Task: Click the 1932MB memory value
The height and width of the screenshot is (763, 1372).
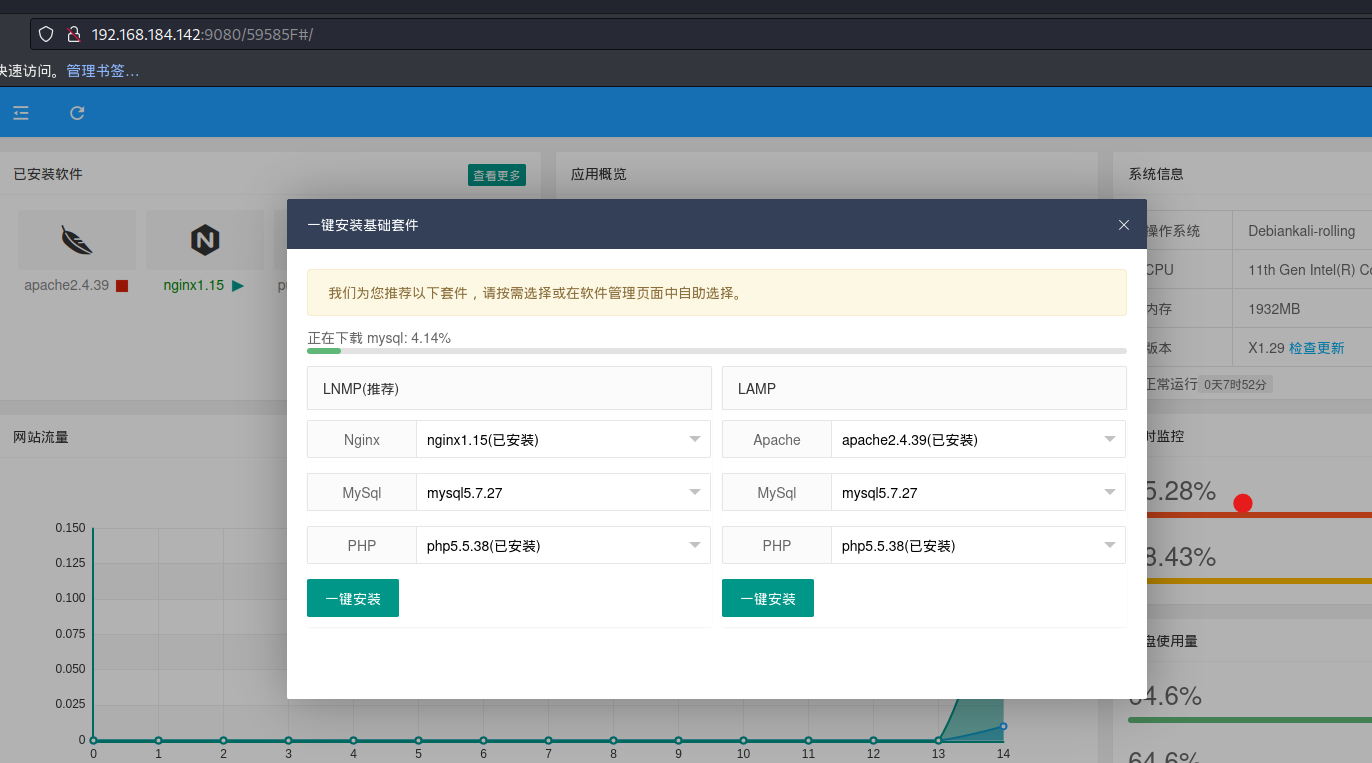Action: pos(1275,309)
